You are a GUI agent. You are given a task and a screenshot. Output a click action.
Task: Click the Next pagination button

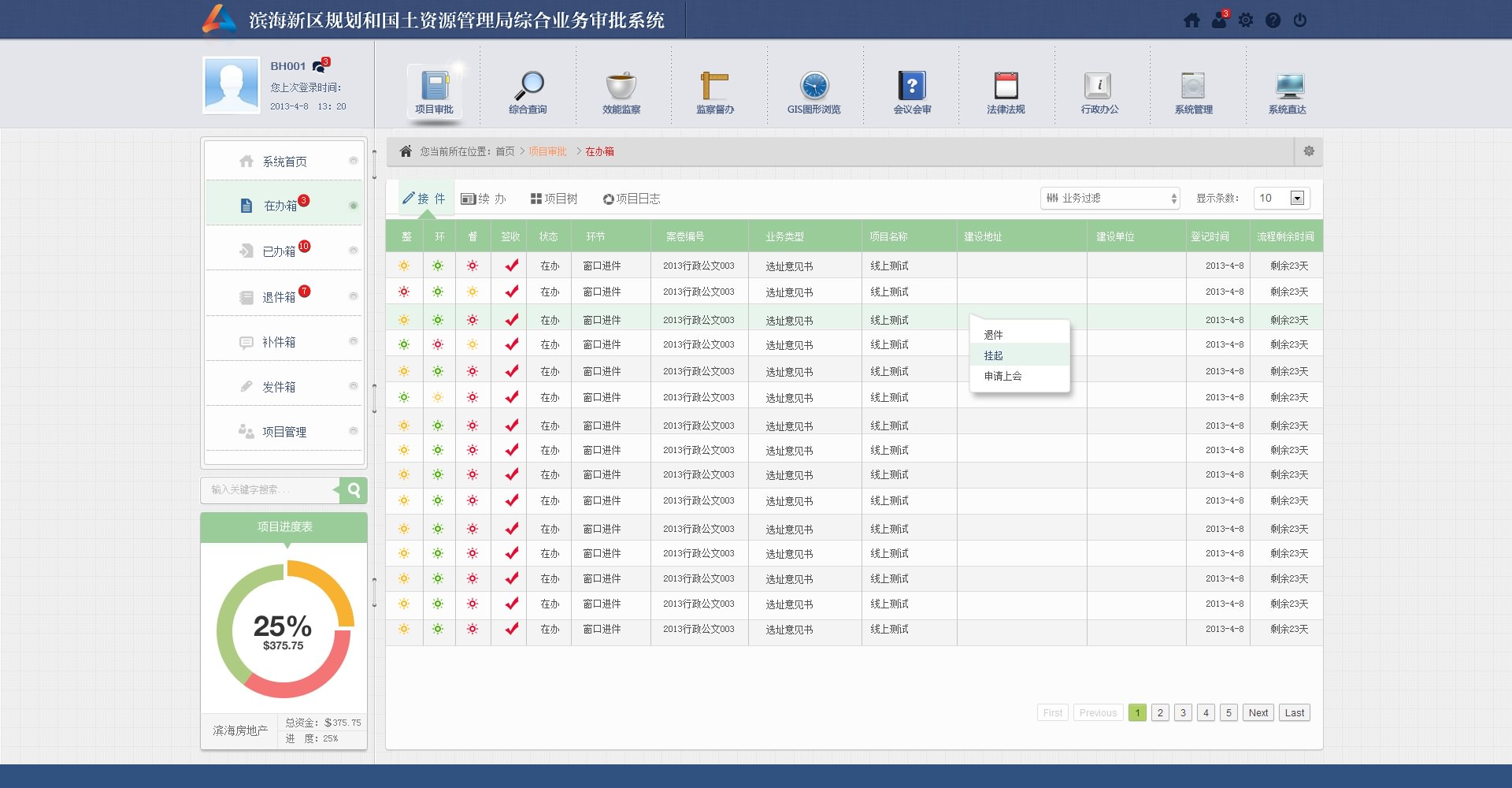(1258, 713)
